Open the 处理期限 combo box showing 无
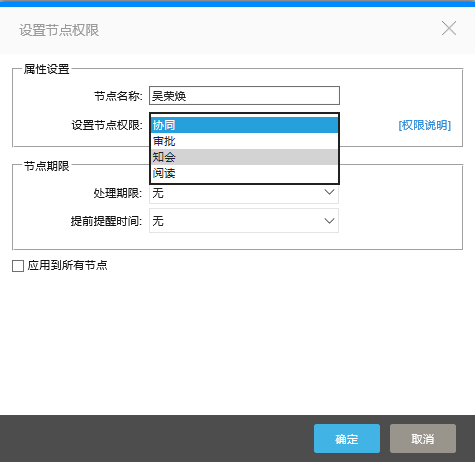 tap(244, 193)
